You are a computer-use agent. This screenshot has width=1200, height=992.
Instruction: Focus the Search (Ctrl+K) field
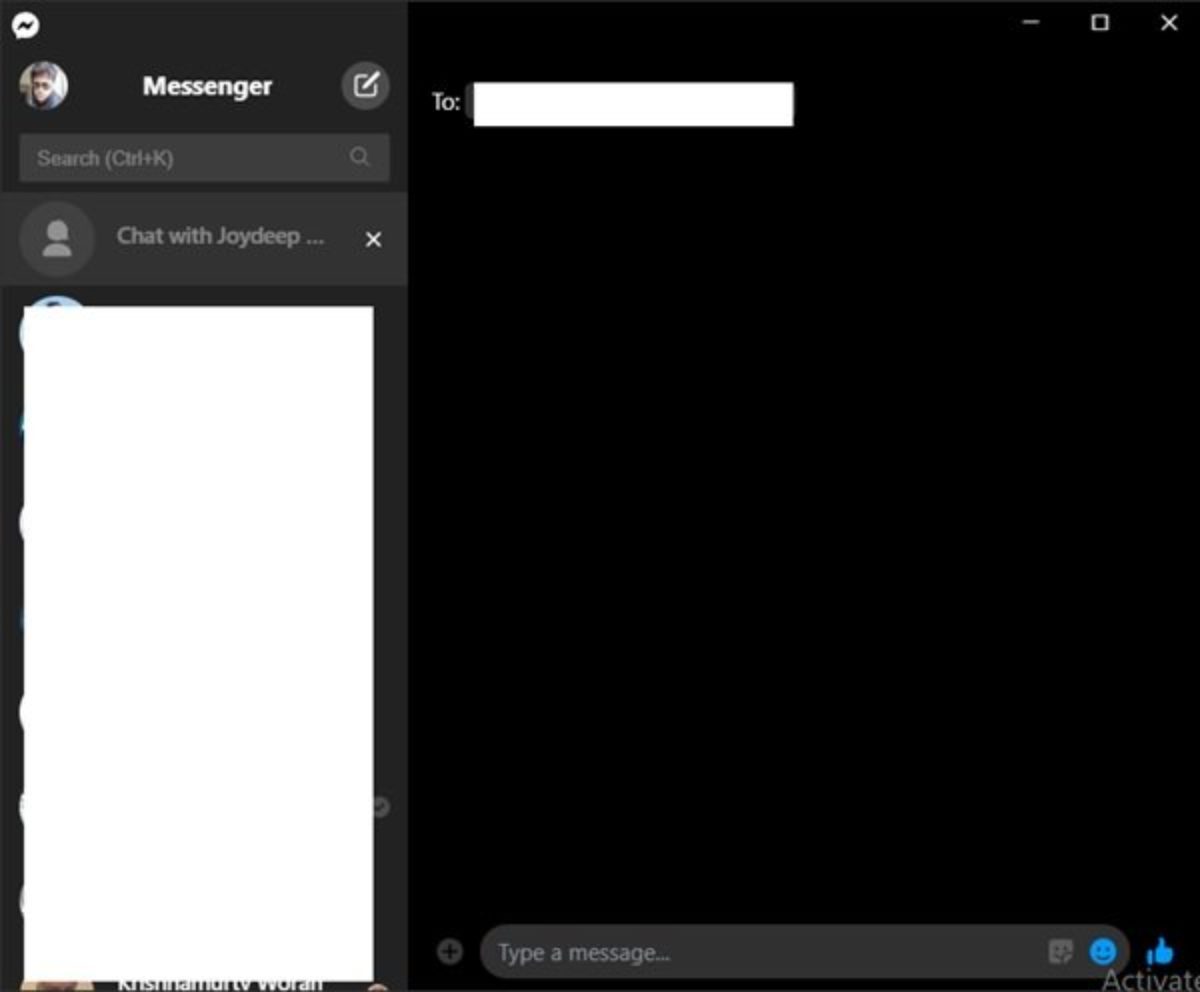[x=204, y=158]
